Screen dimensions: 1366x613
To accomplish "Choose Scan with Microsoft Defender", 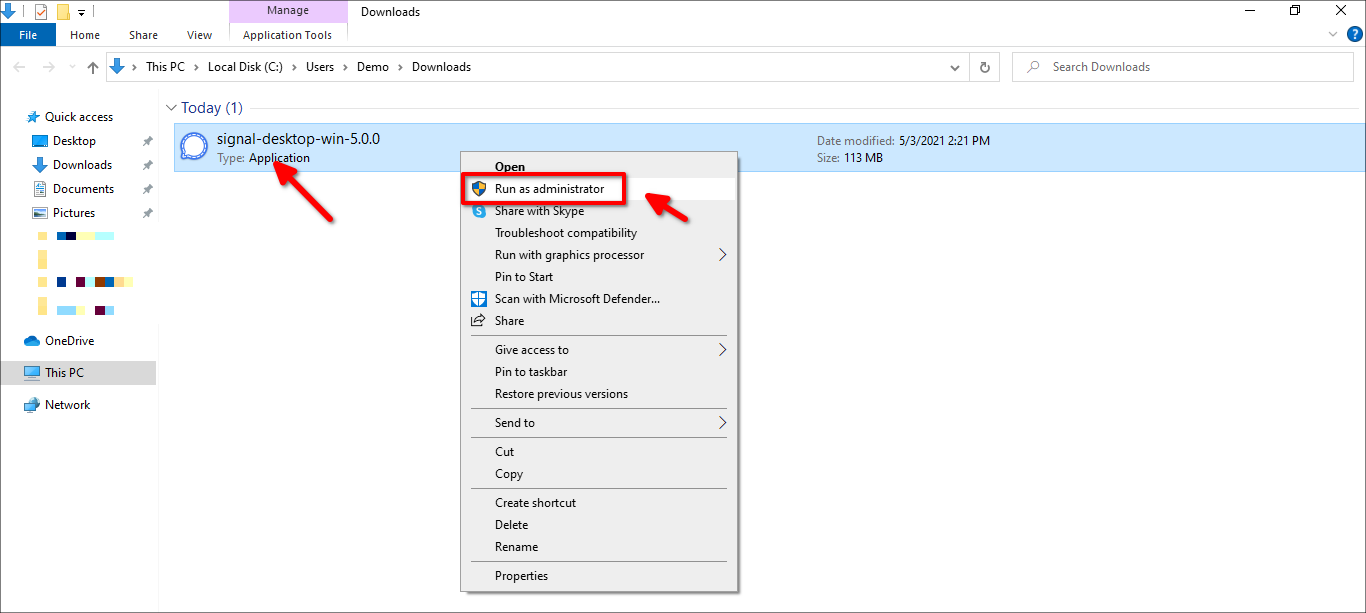I will click(599, 299).
